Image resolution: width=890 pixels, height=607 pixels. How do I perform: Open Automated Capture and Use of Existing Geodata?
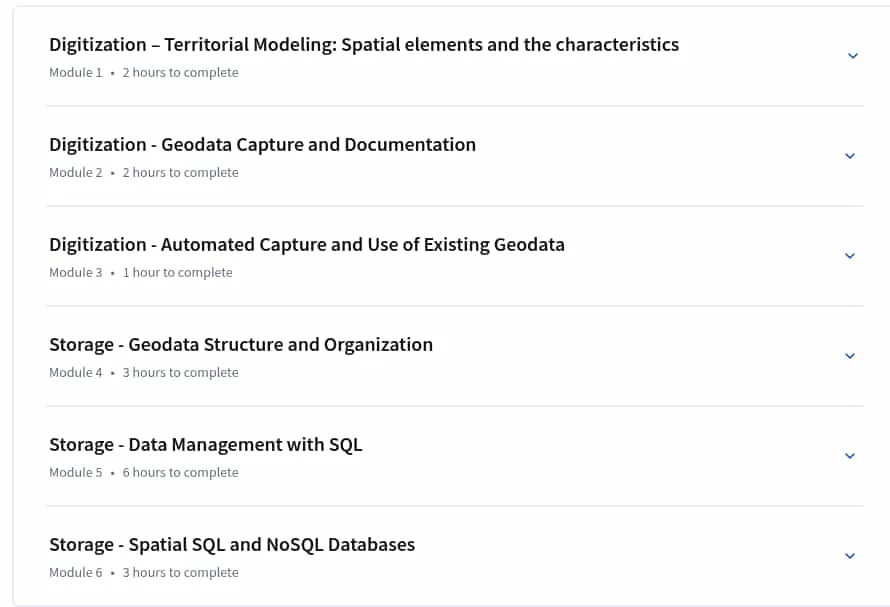tap(307, 245)
